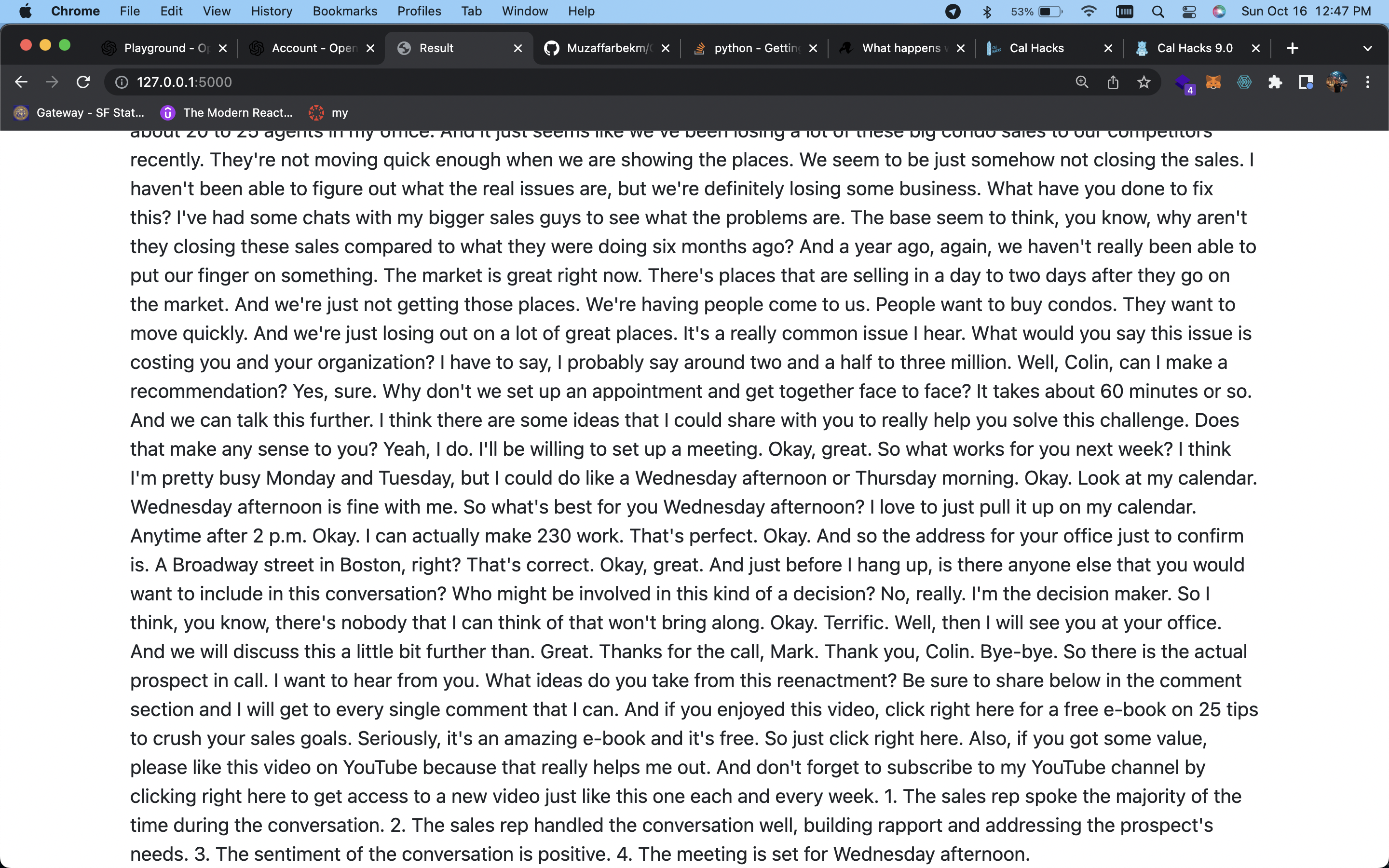Expand the tab search chevron

coord(1367,48)
